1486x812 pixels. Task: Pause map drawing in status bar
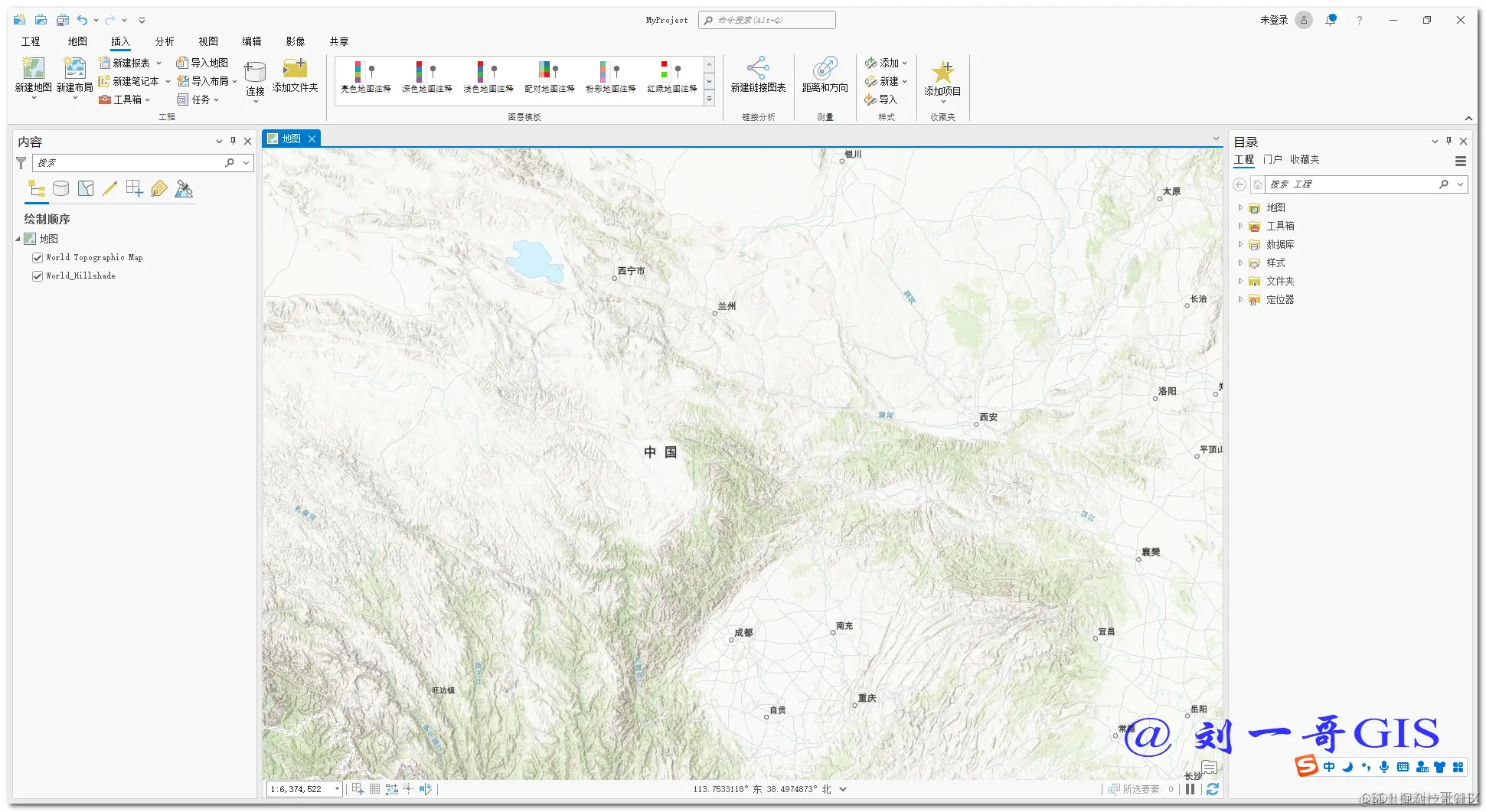click(x=1190, y=789)
